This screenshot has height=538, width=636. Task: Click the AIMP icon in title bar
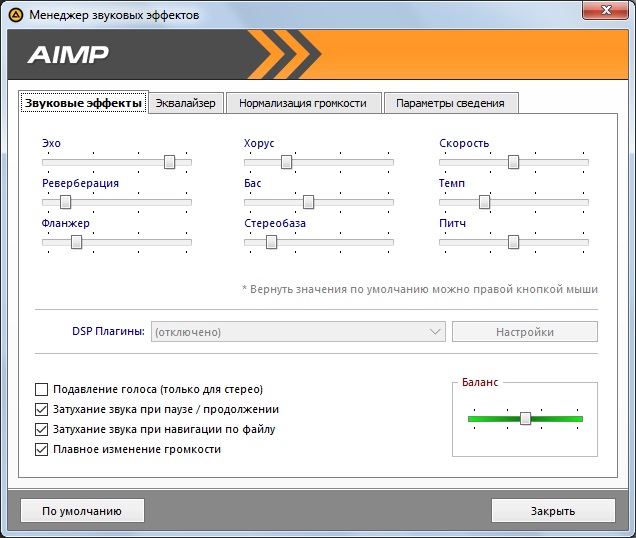pyautogui.click(x=16, y=15)
